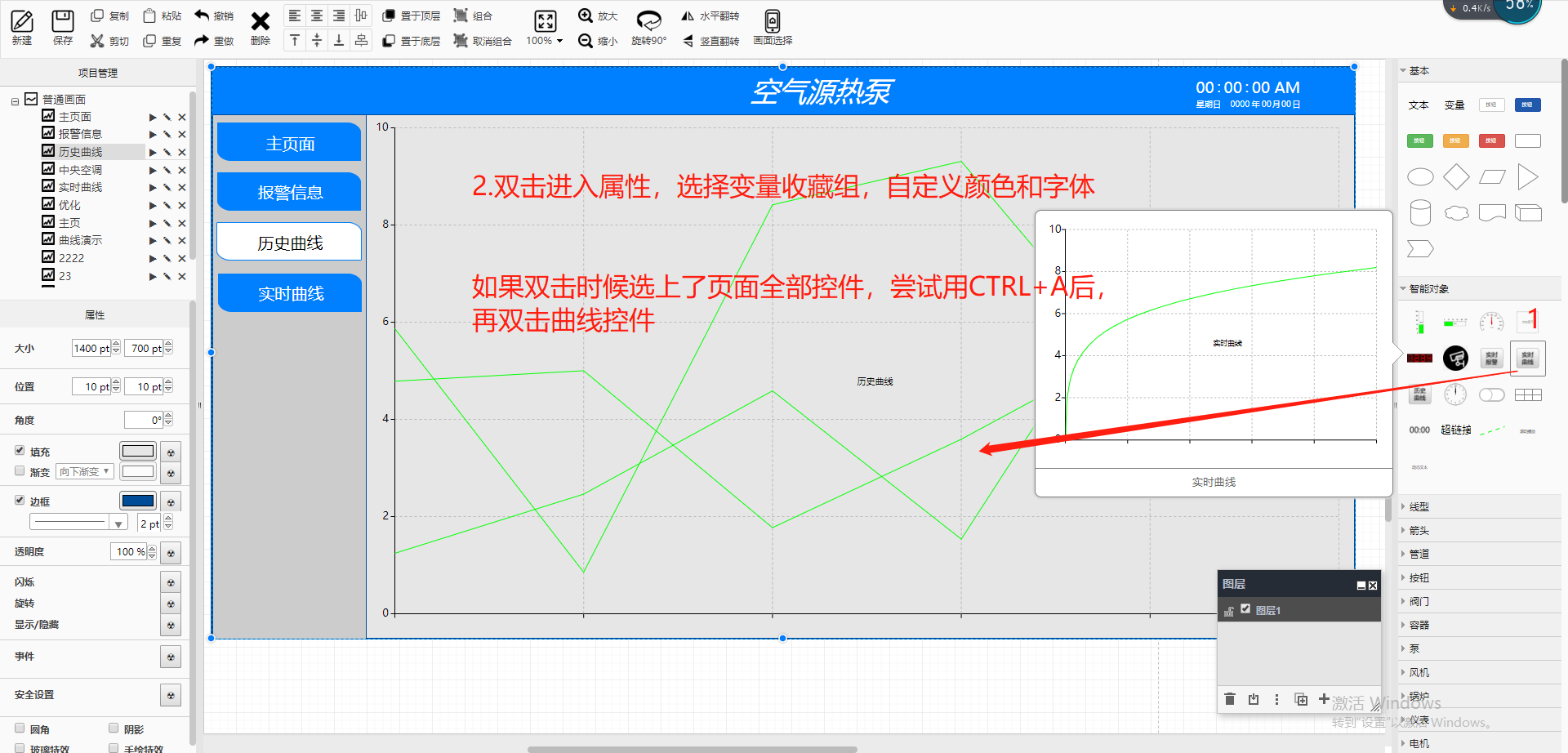The image size is (1568, 753).
Task: Click the fill color swatch
Action: coord(138,451)
